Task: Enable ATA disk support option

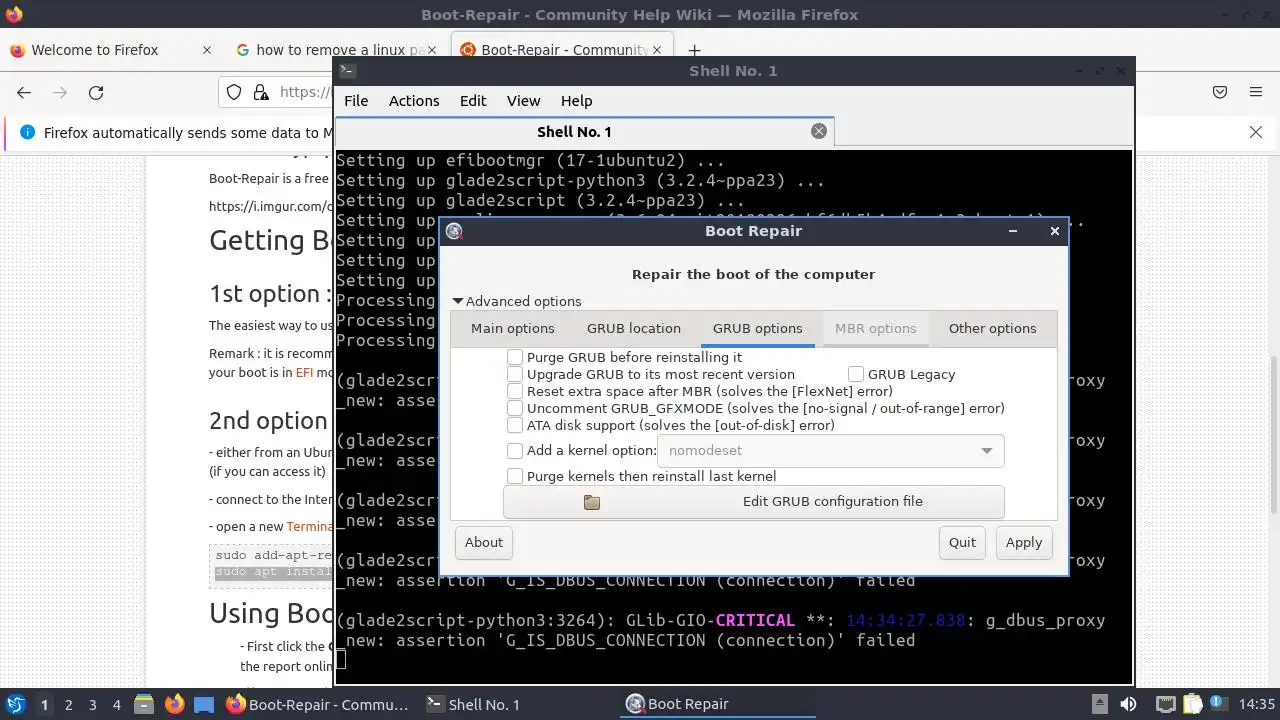Action: click(x=515, y=425)
